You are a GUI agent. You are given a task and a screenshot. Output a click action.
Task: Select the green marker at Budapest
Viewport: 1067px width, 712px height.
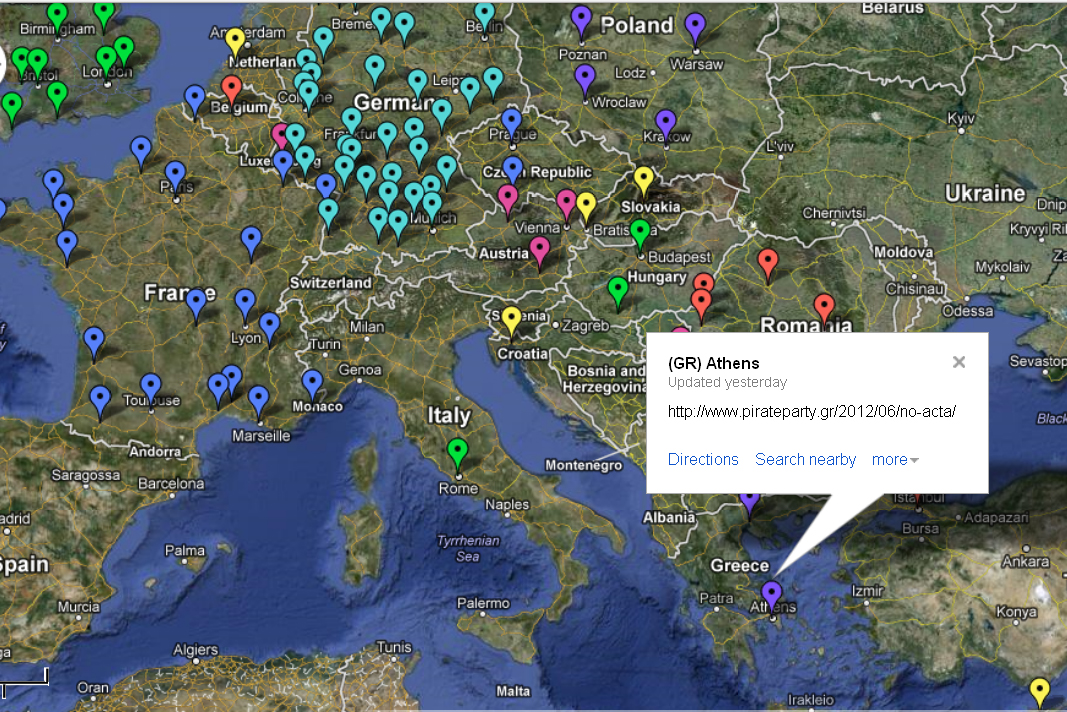point(640,232)
